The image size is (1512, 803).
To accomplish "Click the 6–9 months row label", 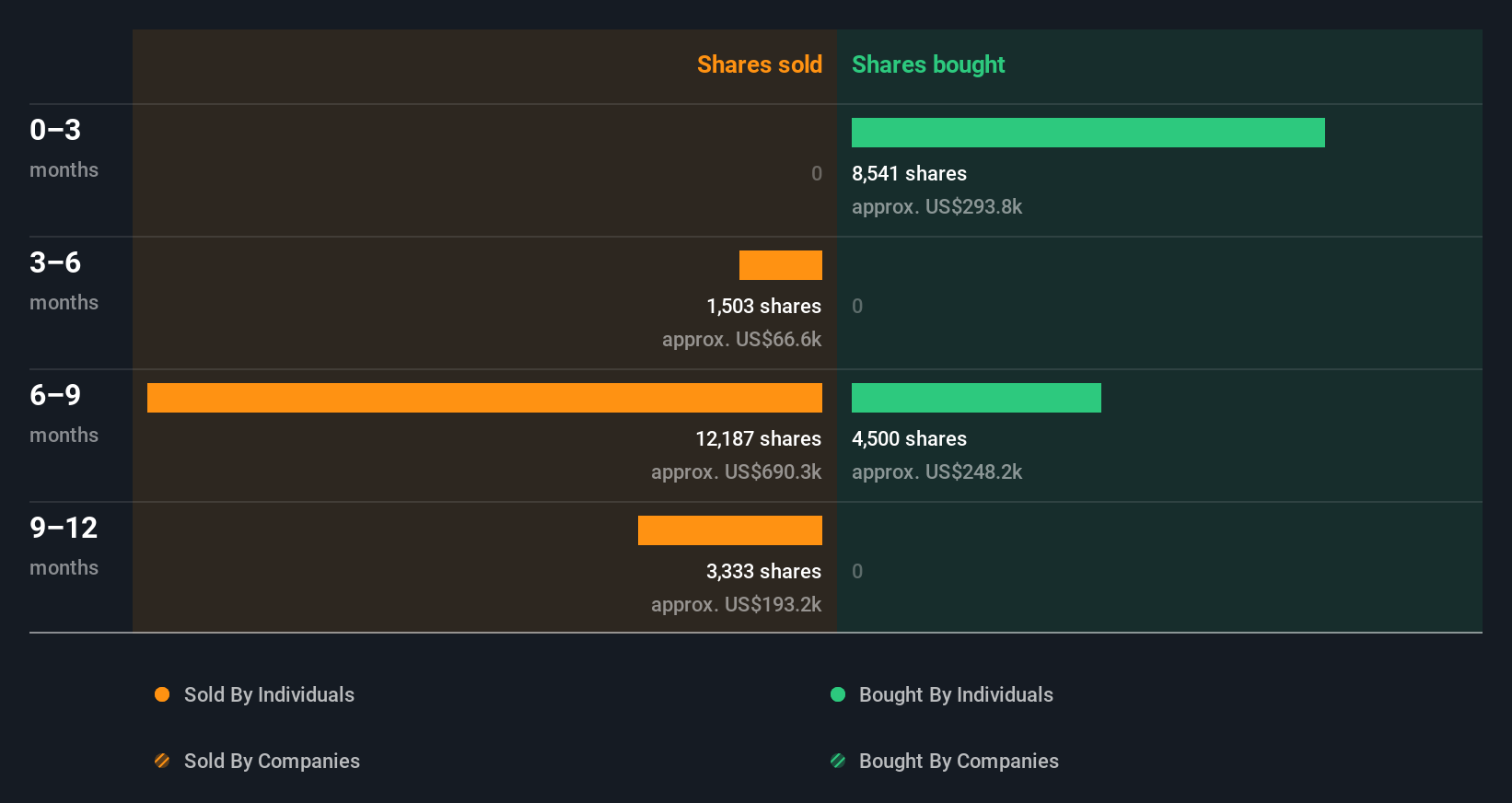I will point(64,413).
